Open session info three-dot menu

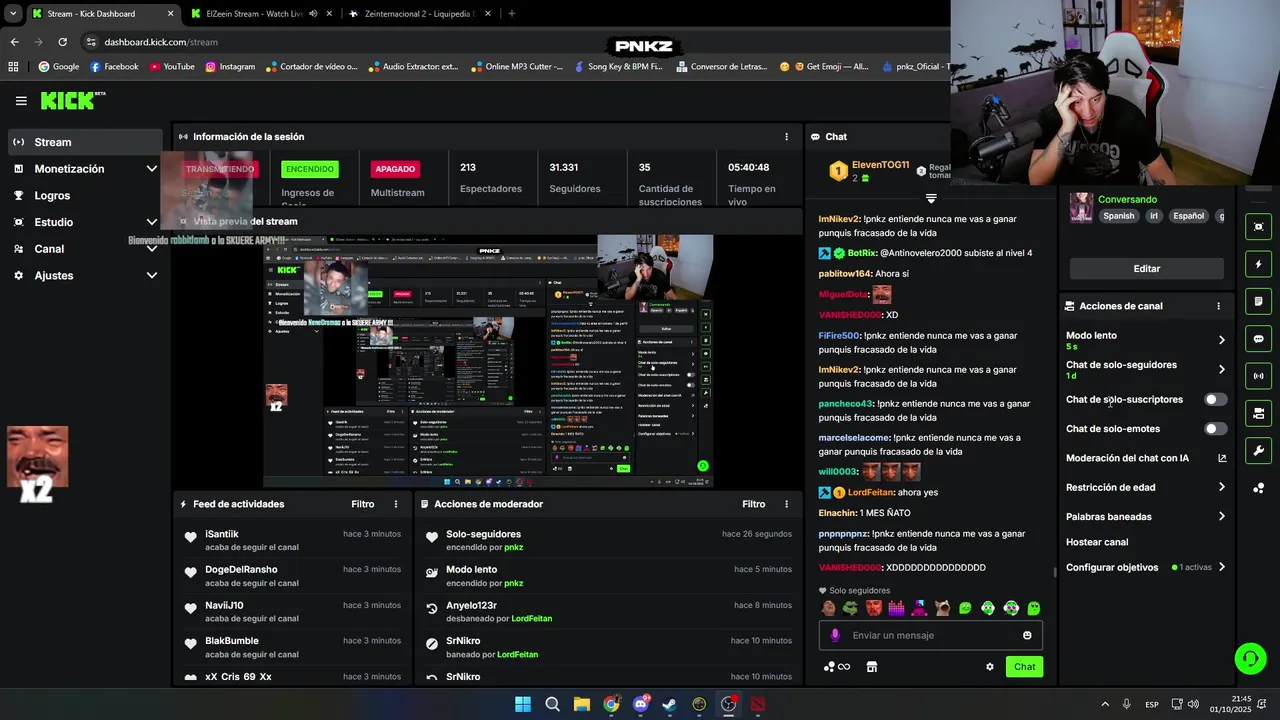[787, 137]
